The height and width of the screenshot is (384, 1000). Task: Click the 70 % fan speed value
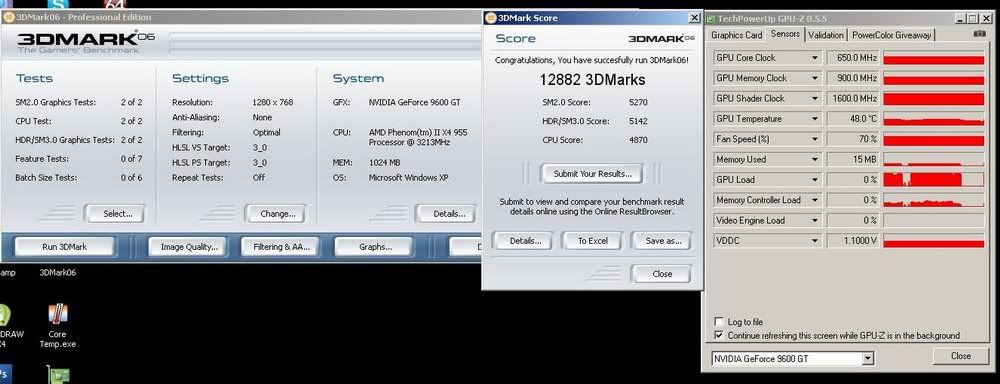853,139
